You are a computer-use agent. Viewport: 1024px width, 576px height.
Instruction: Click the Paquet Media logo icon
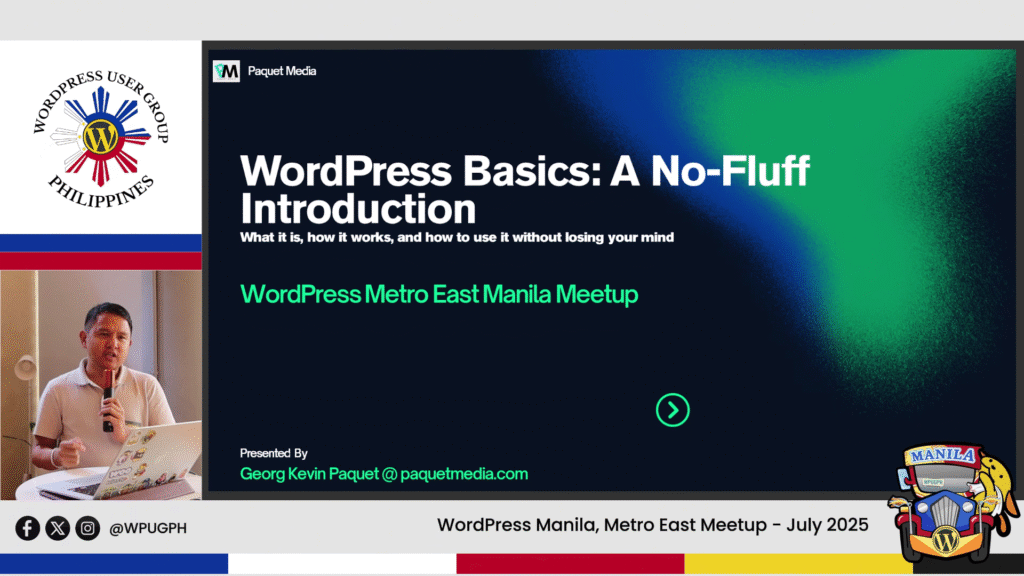[x=227, y=71]
